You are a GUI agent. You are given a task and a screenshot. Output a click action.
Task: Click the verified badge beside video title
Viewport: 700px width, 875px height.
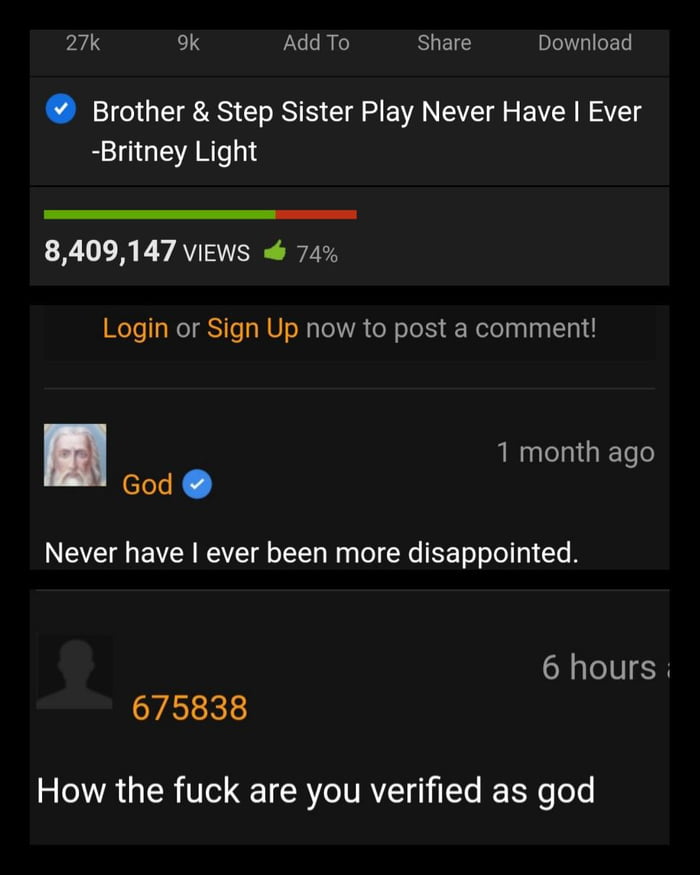tap(60, 109)
